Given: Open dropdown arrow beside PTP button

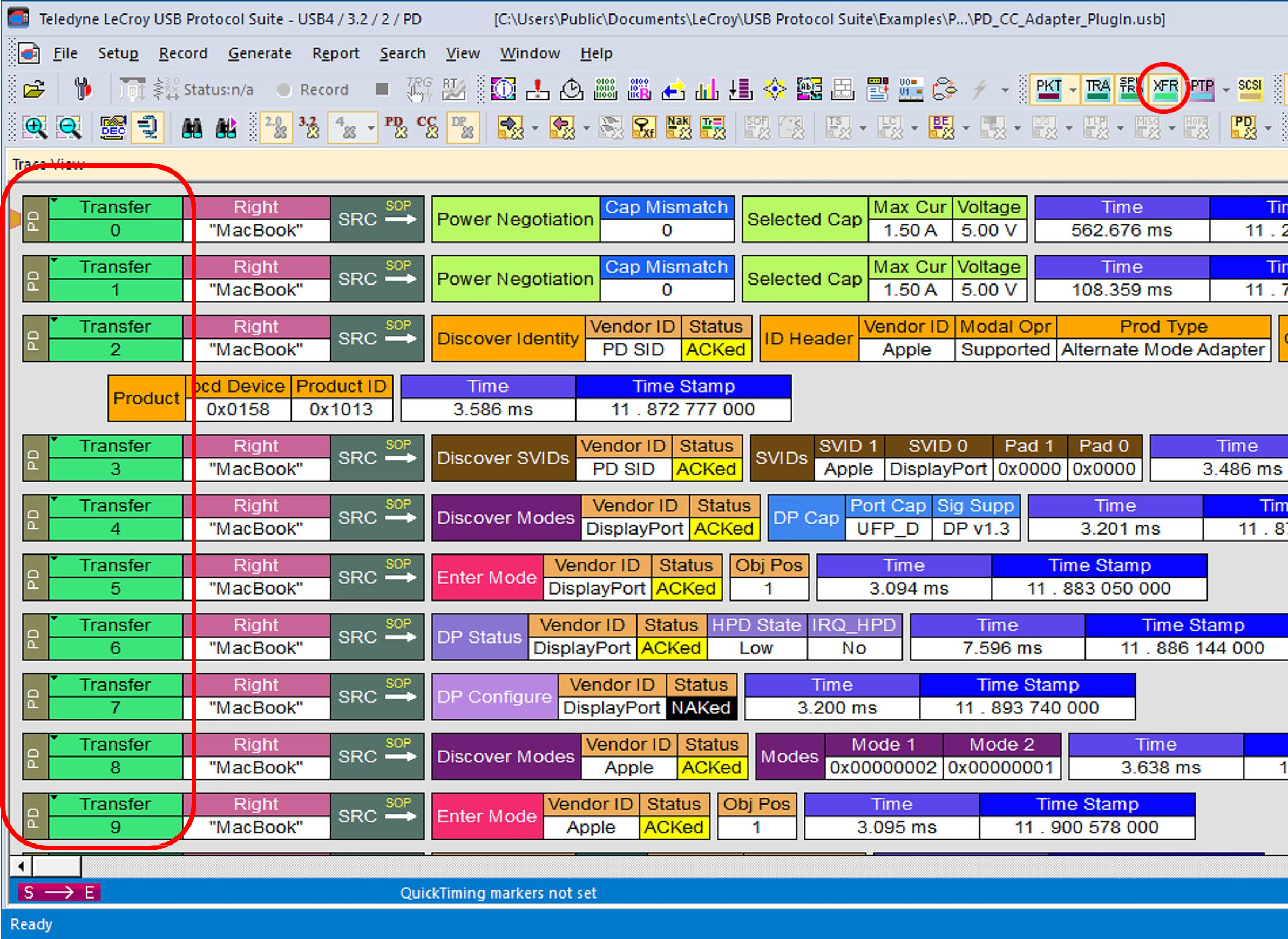Looking at the screenshot, I should pos(1225,90).
